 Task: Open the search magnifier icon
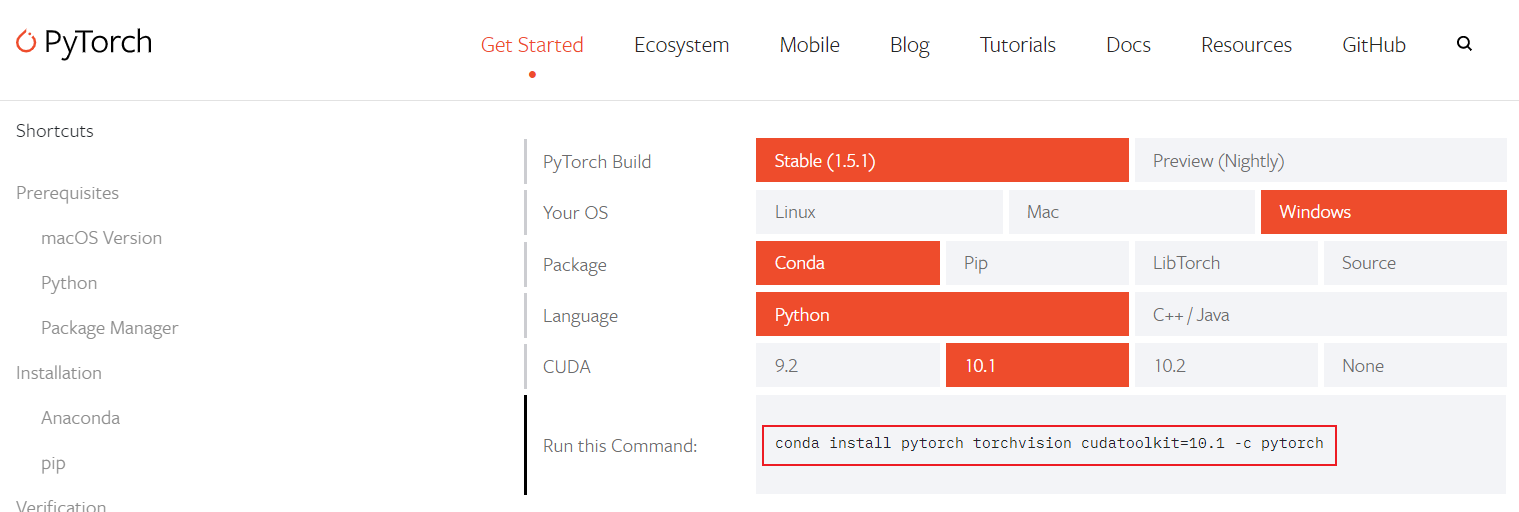pos(1465,44)
